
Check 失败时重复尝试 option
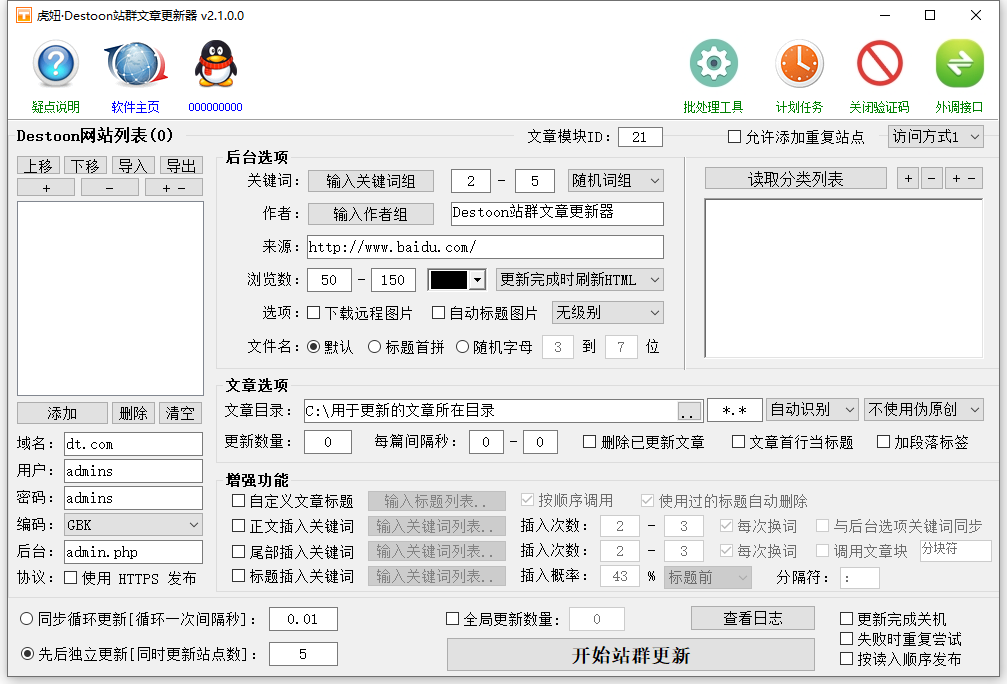(846, 638)
